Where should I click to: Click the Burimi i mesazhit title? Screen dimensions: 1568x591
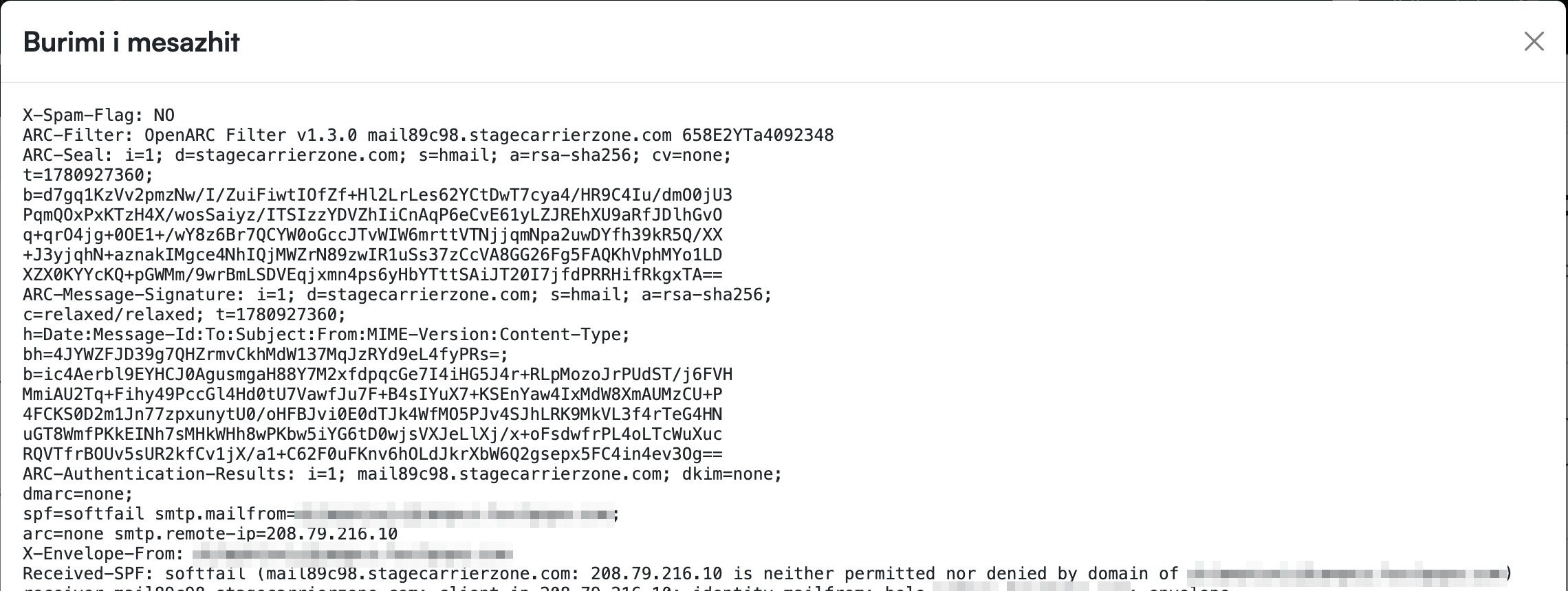coord(131,42)
